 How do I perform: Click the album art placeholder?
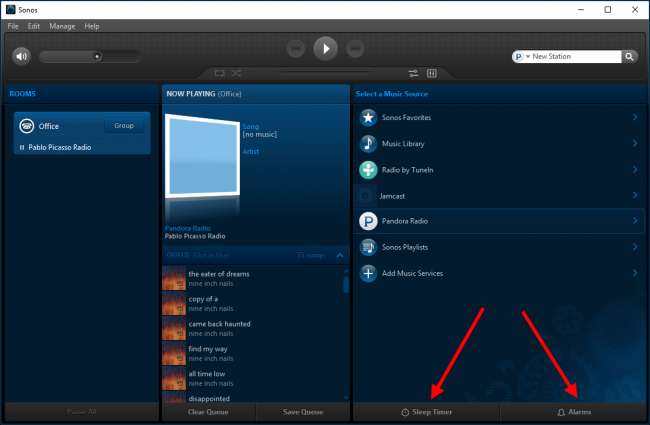pos(202,156)
